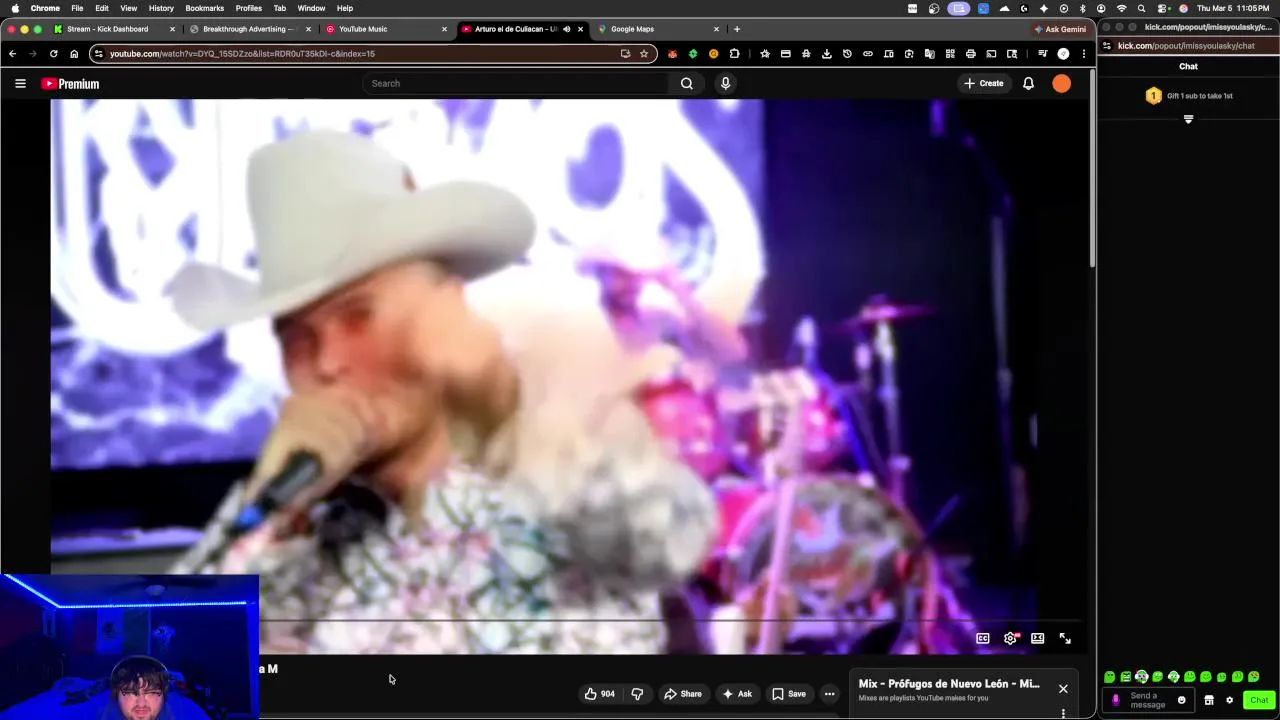Bookmark page with the address bar star
This screenshot has height=720, width=1280.
(x=644, y=54)
